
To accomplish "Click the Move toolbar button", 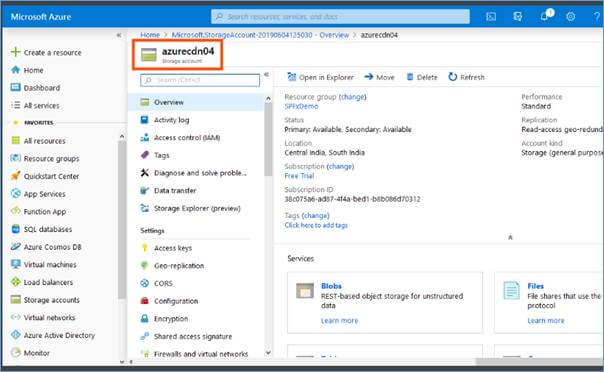I will click(379, 77).
